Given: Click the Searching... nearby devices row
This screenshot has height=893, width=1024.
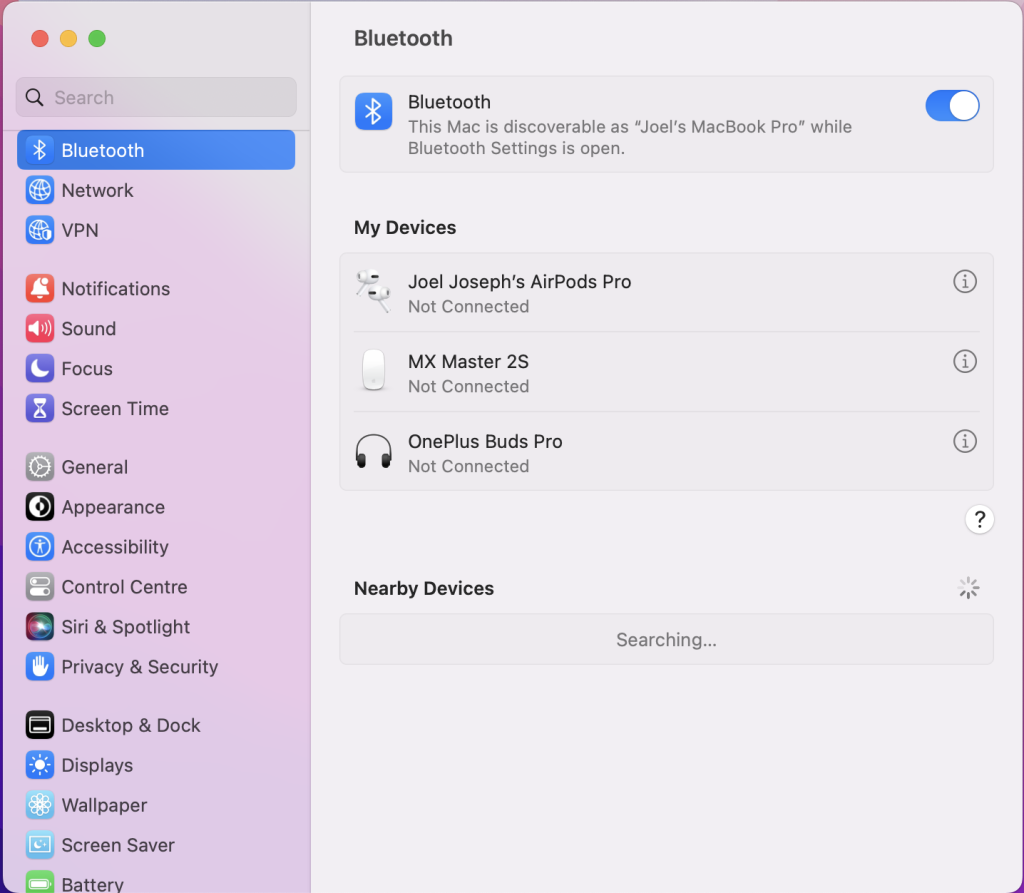Looking at the screenshot, I should (x=667, y=640).
